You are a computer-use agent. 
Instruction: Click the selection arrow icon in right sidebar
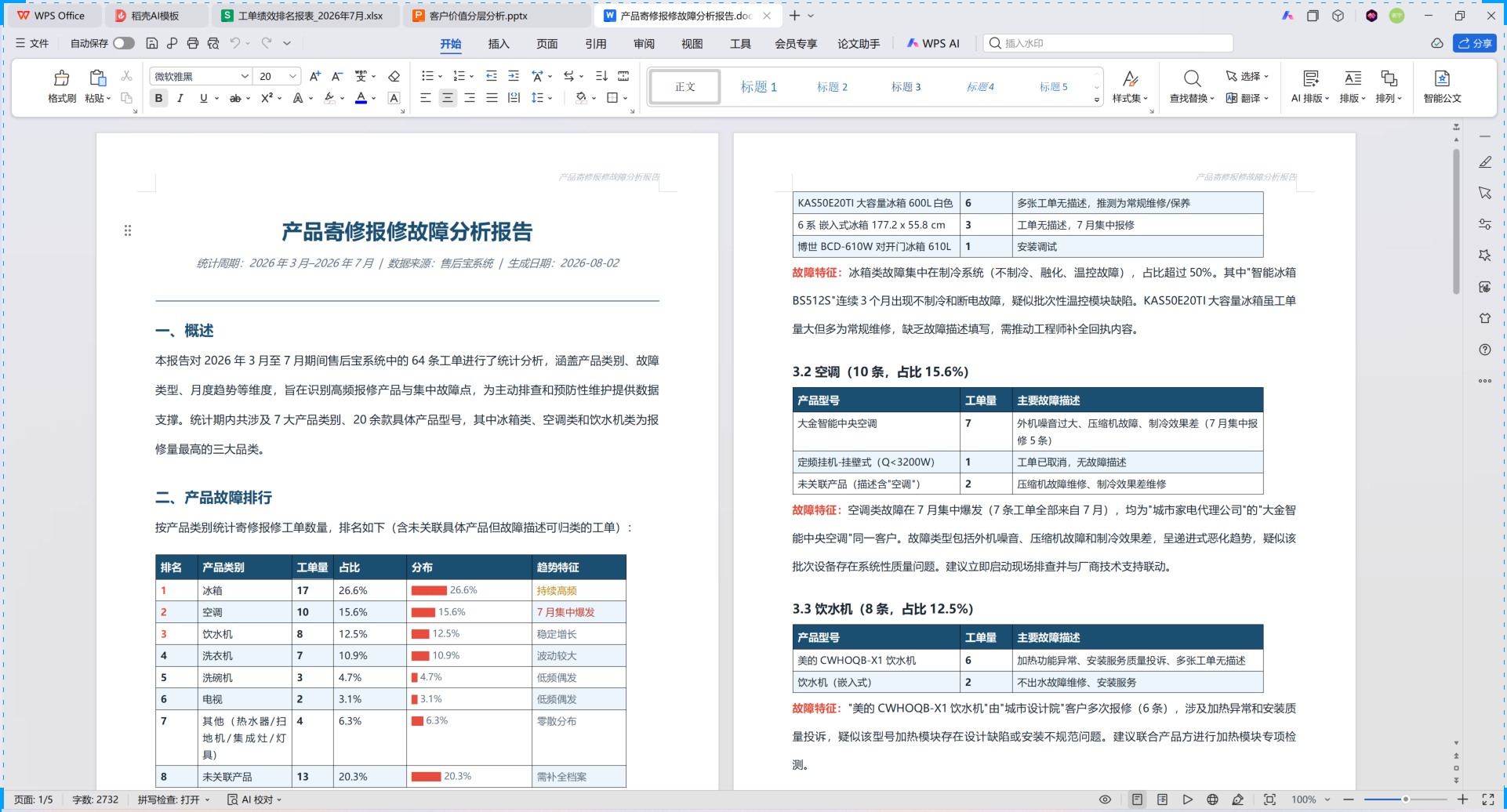1485,193
